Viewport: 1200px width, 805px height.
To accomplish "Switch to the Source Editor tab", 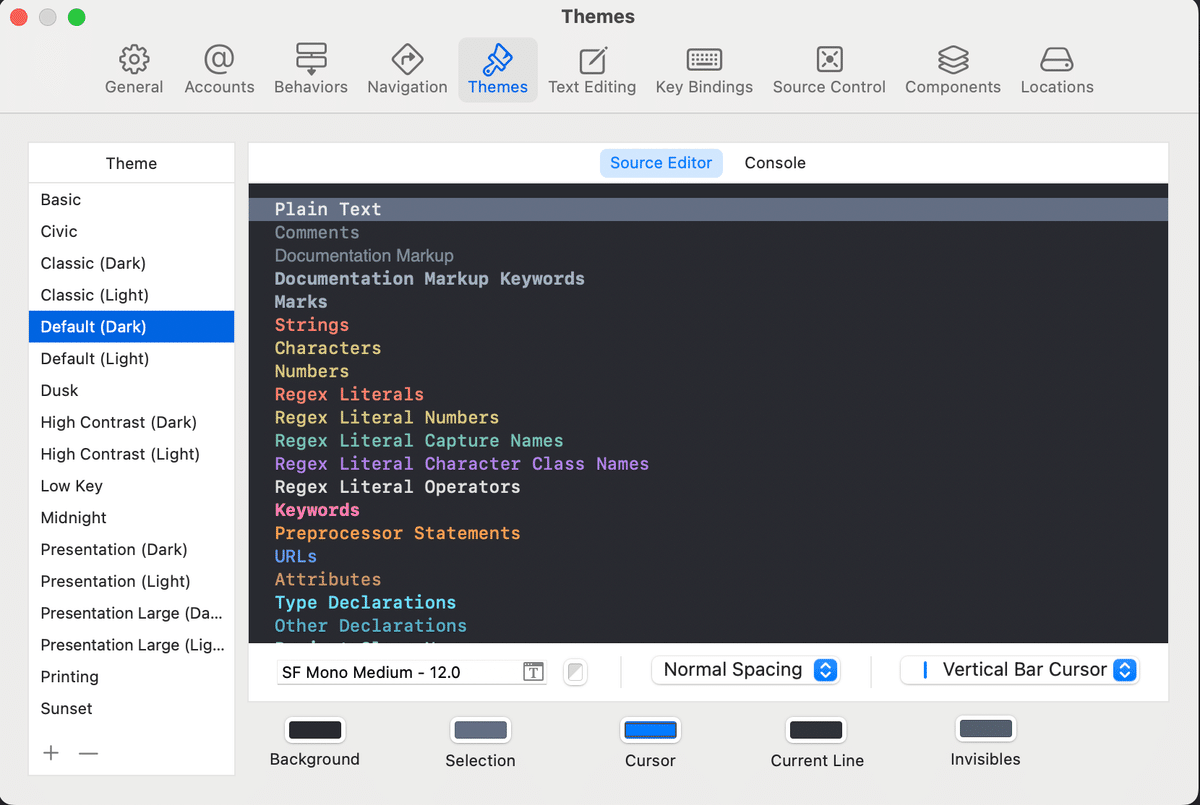I will click(661, 162).
